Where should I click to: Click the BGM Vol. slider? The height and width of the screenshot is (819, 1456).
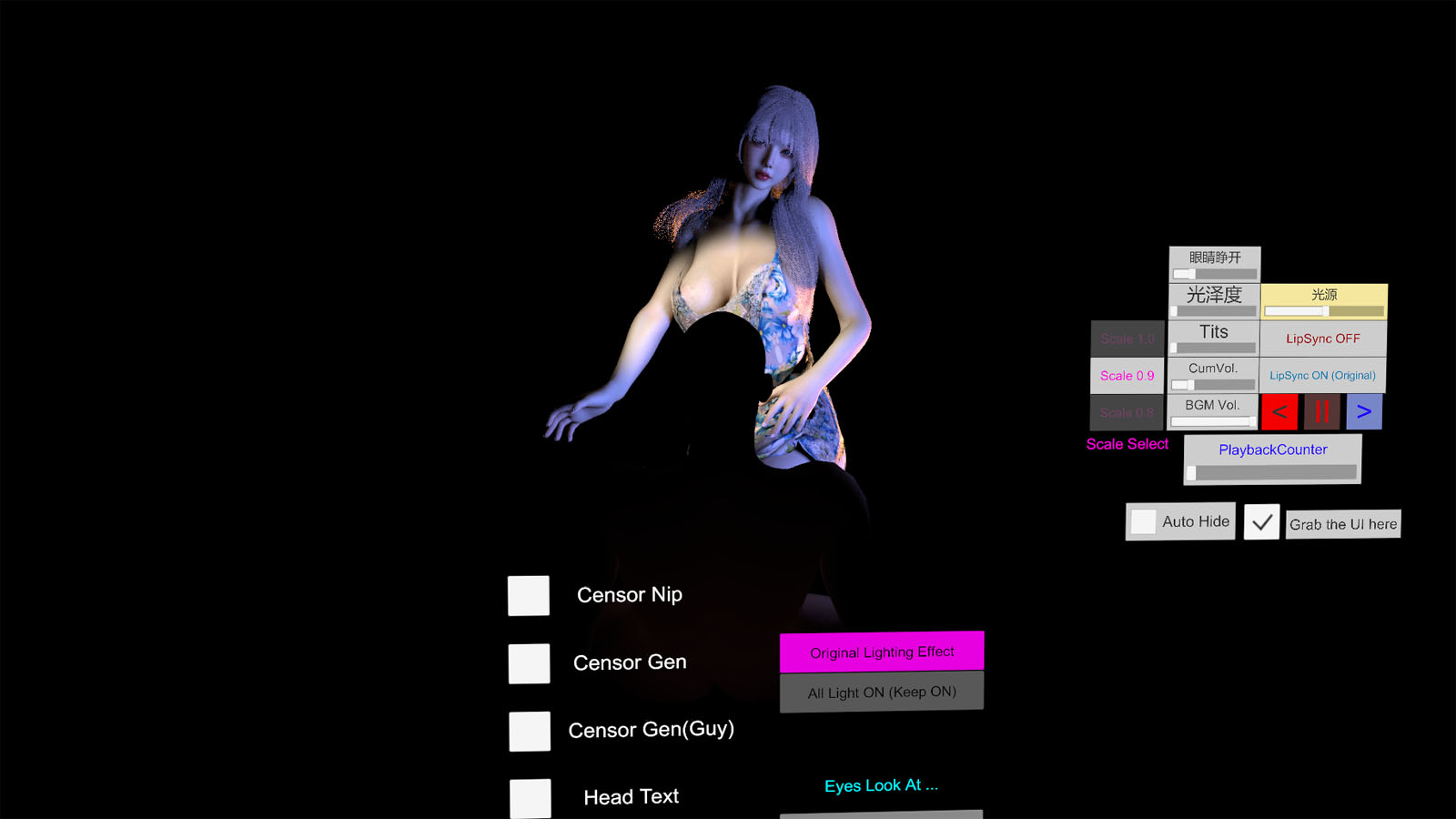point(1213,421)
